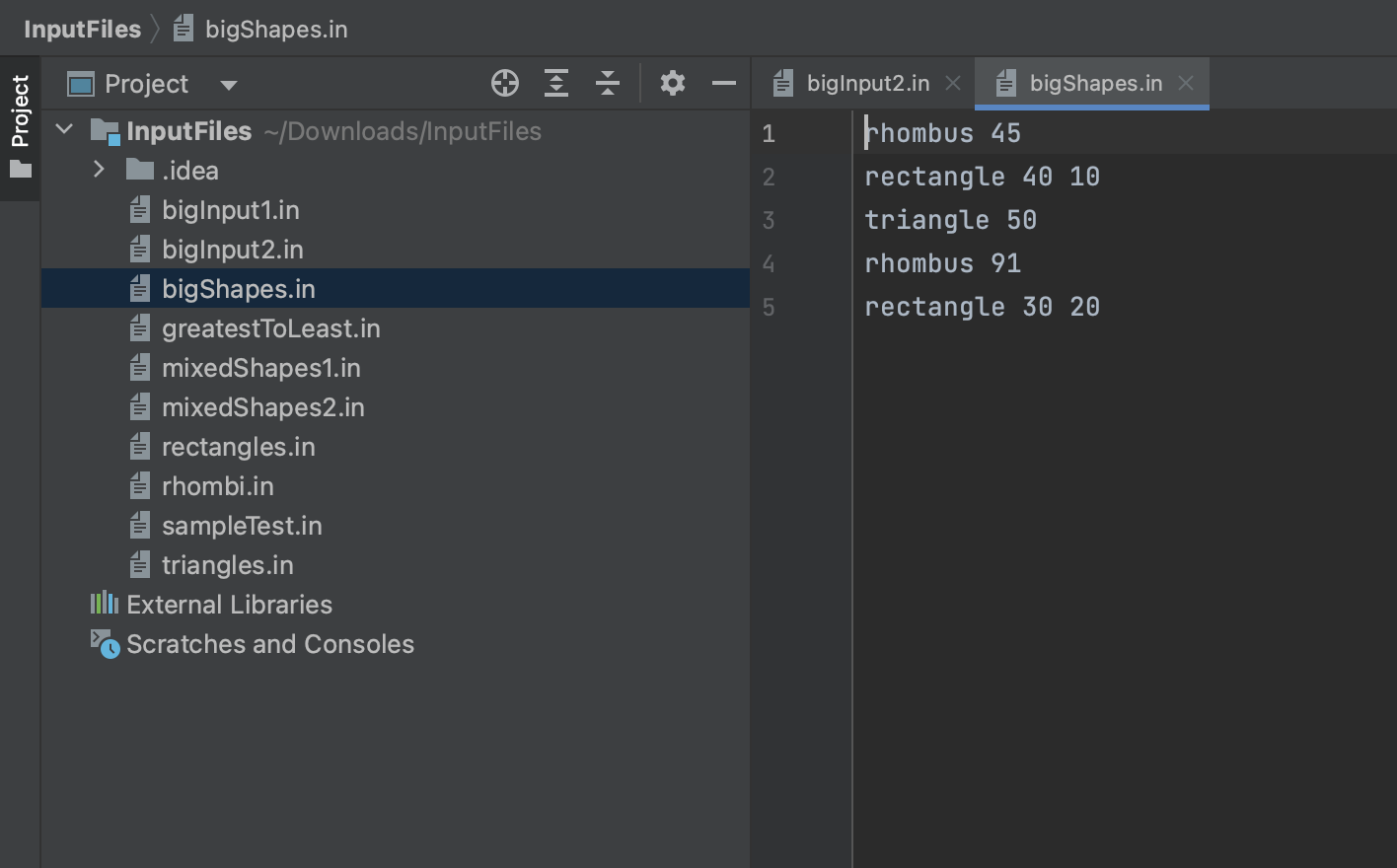1397x868 pixels.
Task: Click InputFiles in the breadcrumb bar
Action: pos(83,29)
